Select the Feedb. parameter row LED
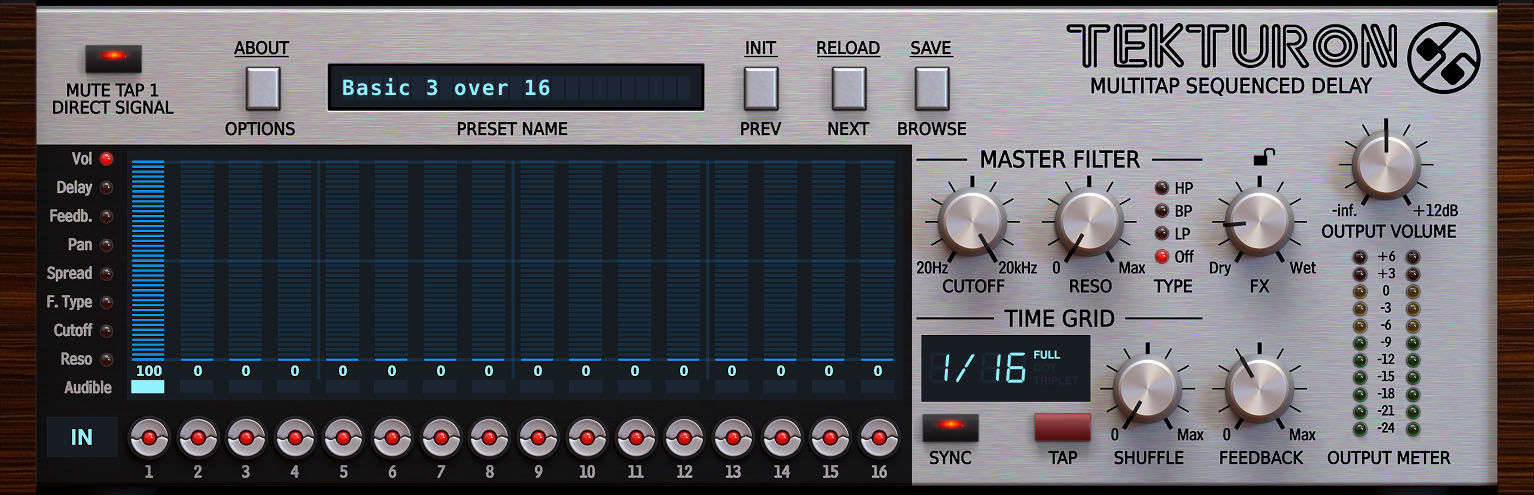The image size is (1534, 495). point(107,216)
